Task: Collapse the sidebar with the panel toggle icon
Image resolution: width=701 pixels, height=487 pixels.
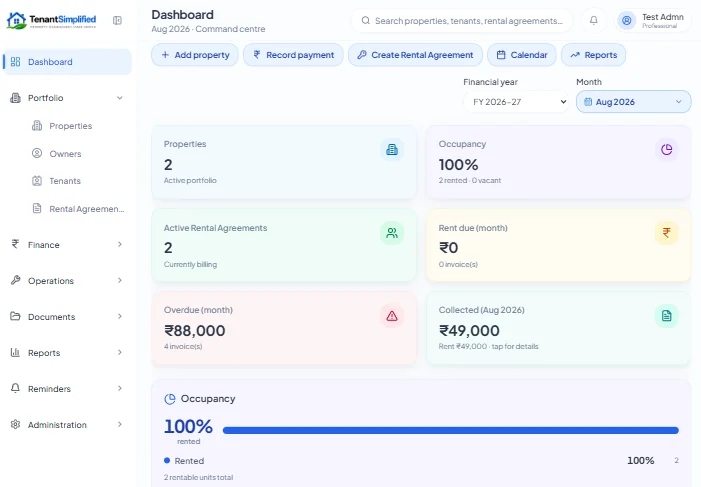Action: pyautogui.click(x=117, y=21)
